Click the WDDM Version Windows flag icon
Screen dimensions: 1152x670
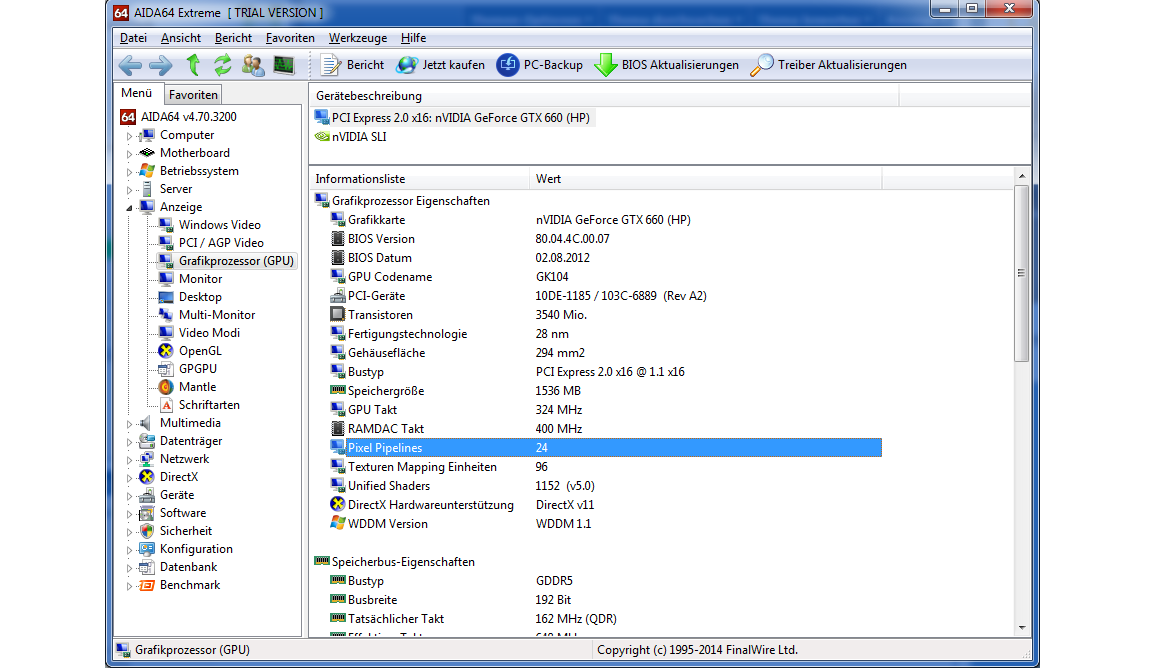(337, 524)
